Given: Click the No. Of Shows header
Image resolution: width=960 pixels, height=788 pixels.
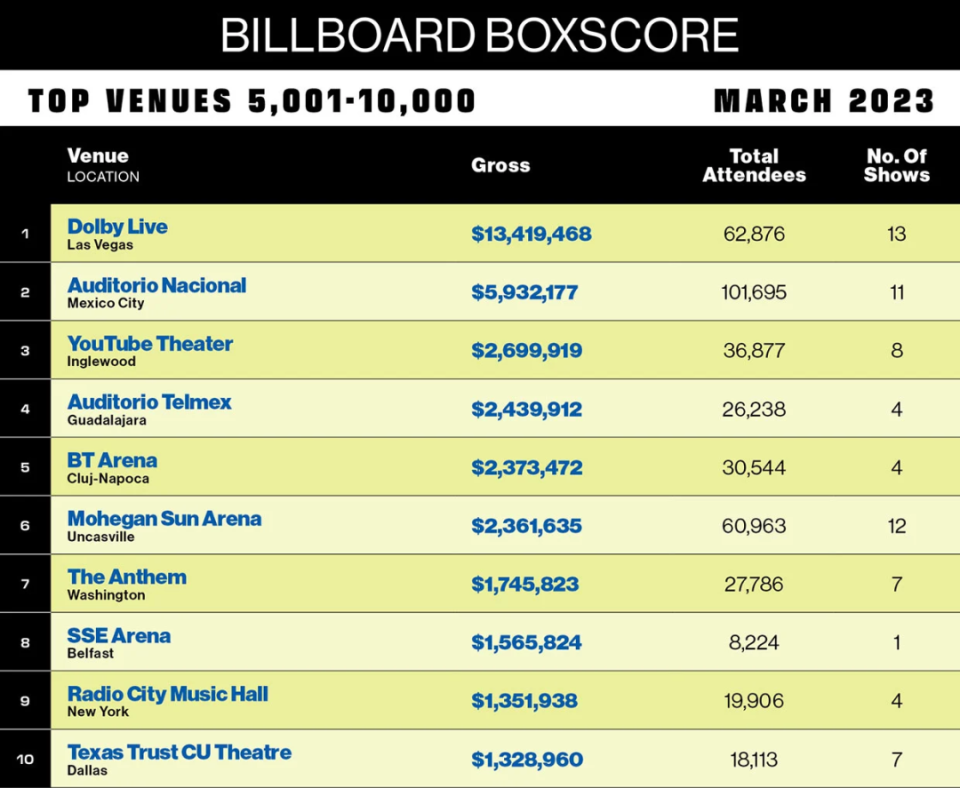Looking at the screenshot, I should pos(897,165).
